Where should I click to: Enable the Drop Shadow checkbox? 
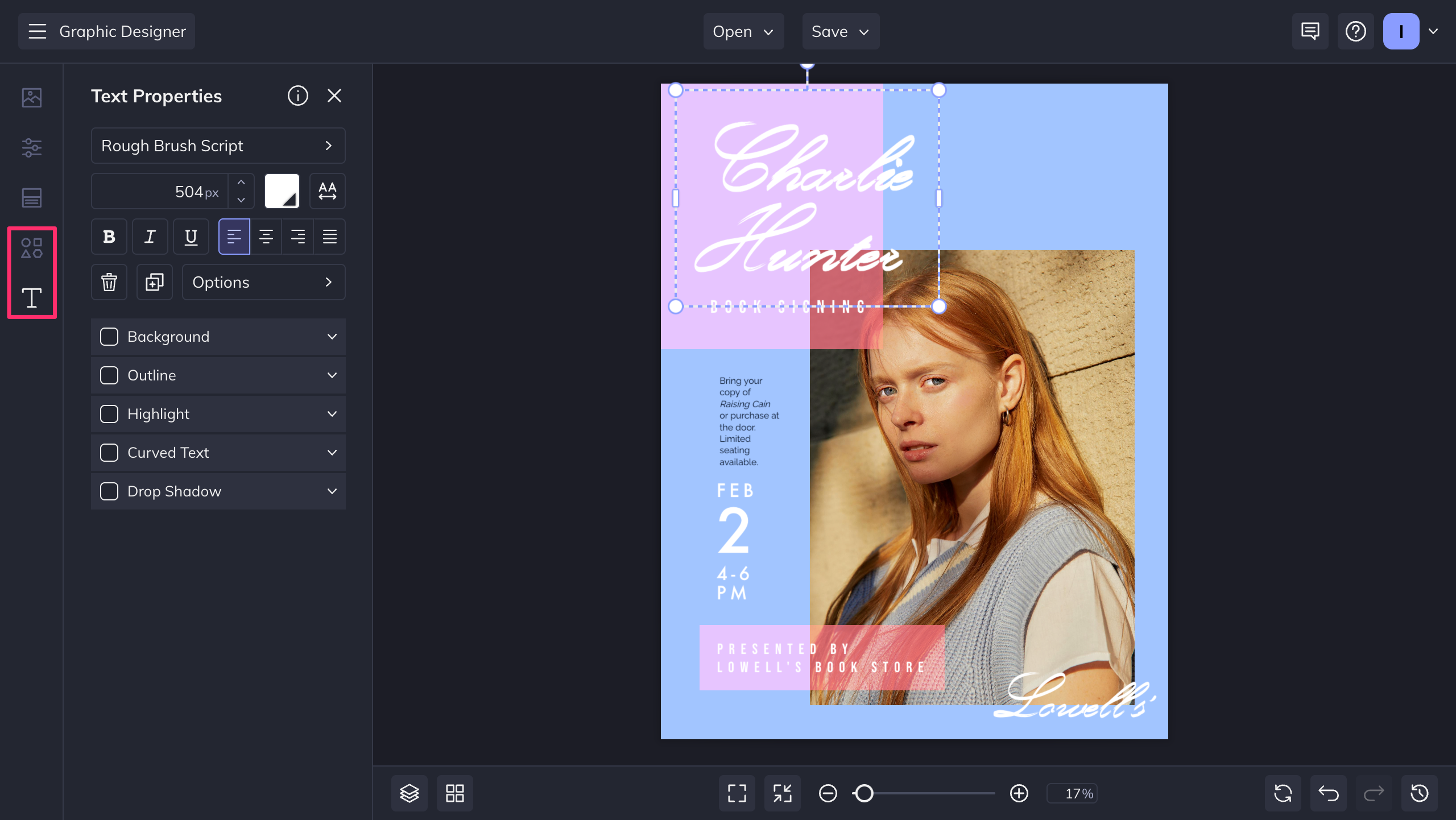coord(109,491)
